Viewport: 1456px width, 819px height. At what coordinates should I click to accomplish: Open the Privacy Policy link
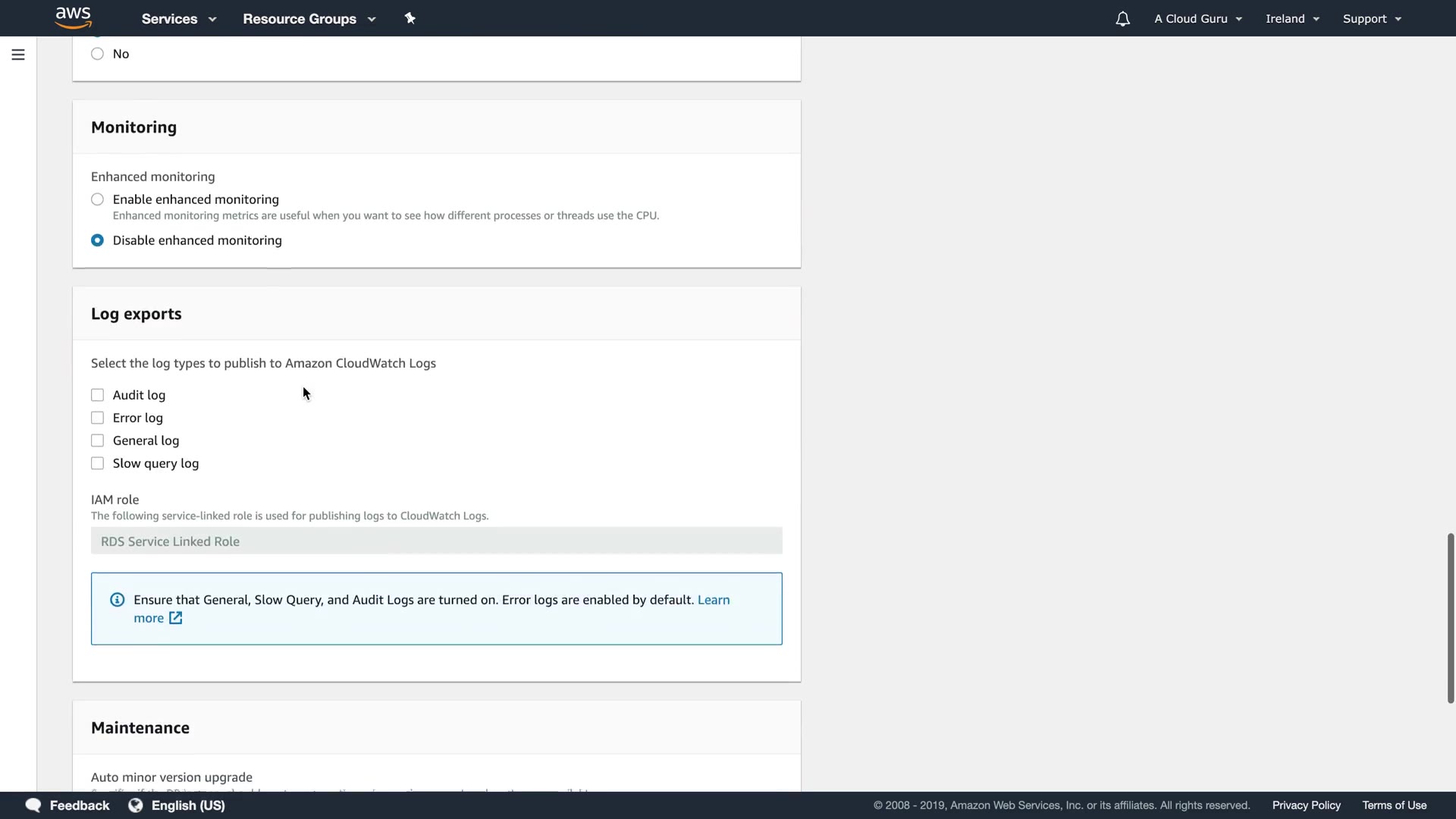[1306, 805]
